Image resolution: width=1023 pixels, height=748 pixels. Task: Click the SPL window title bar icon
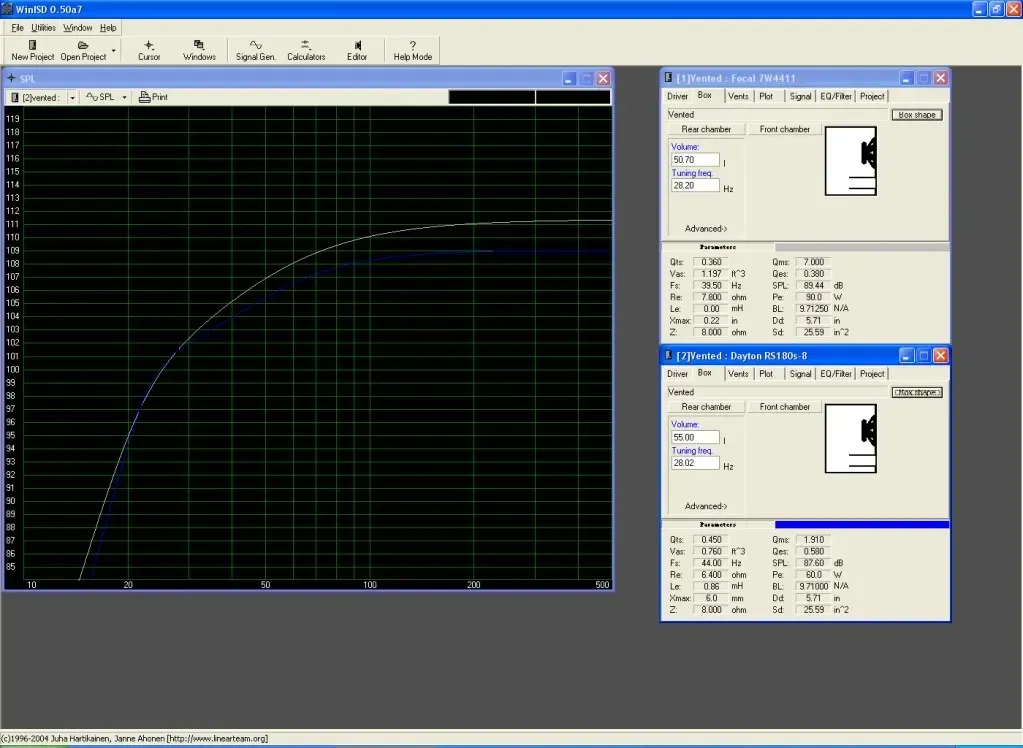coord(11,78)
